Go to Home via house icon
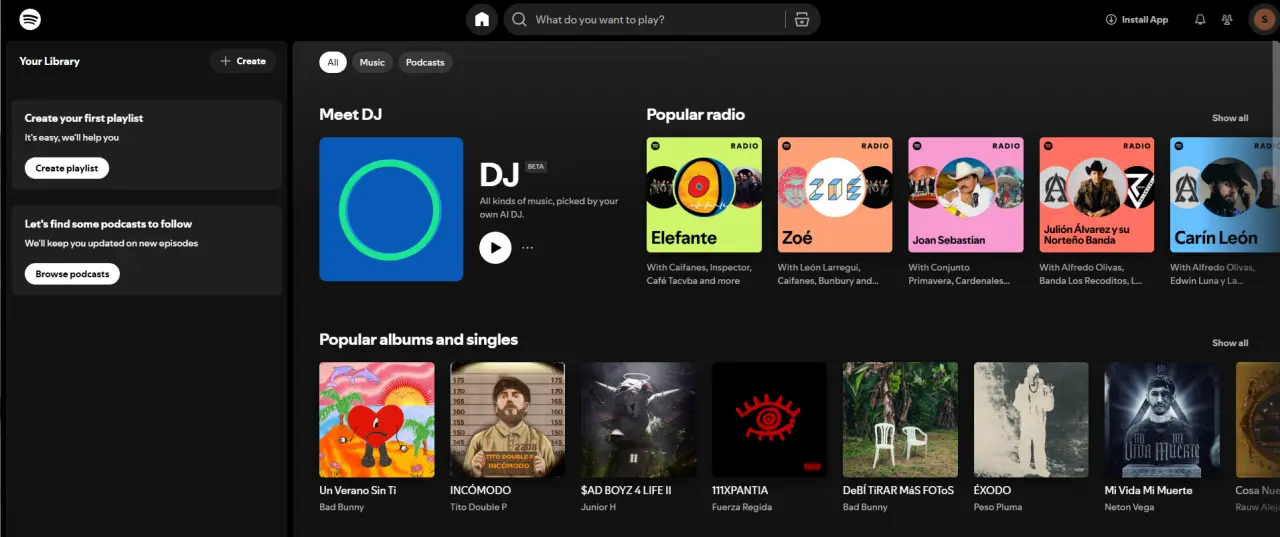 (x=482, y=19)
